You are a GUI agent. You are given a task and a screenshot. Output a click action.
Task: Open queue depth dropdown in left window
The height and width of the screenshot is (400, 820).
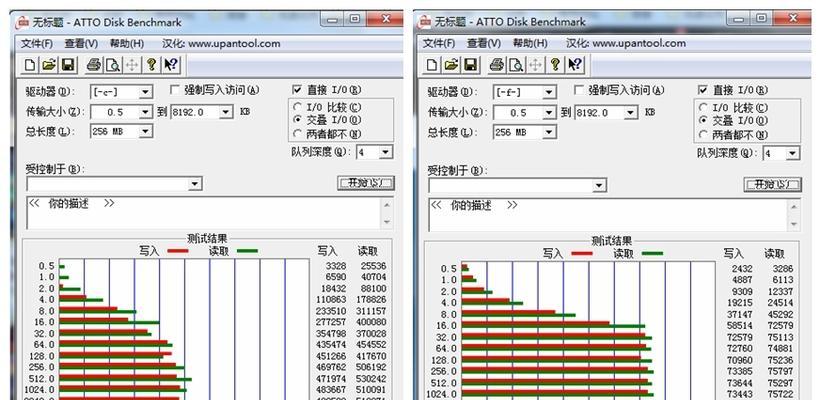pyautogui.click(x=385, y=153)
